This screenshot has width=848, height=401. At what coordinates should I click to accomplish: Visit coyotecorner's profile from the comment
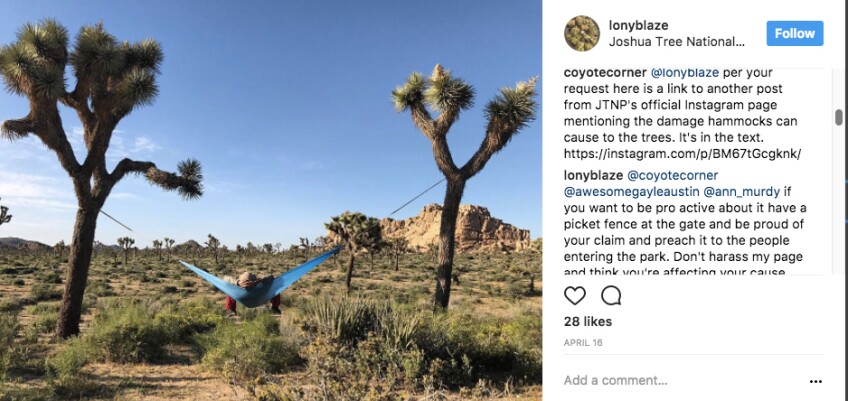coord(605,73)
